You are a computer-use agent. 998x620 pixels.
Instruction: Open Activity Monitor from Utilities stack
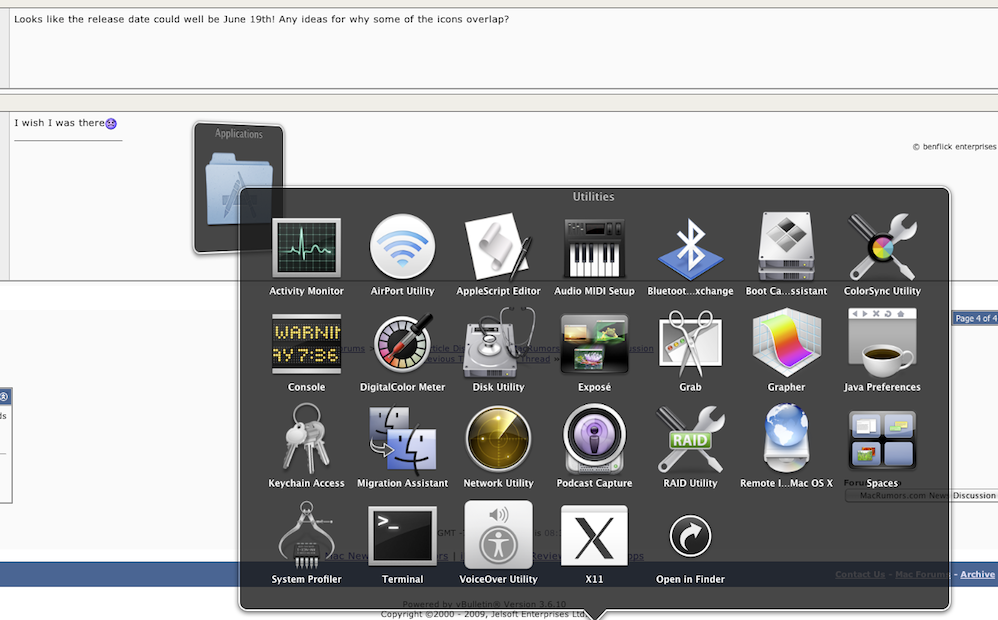point(306,248)
